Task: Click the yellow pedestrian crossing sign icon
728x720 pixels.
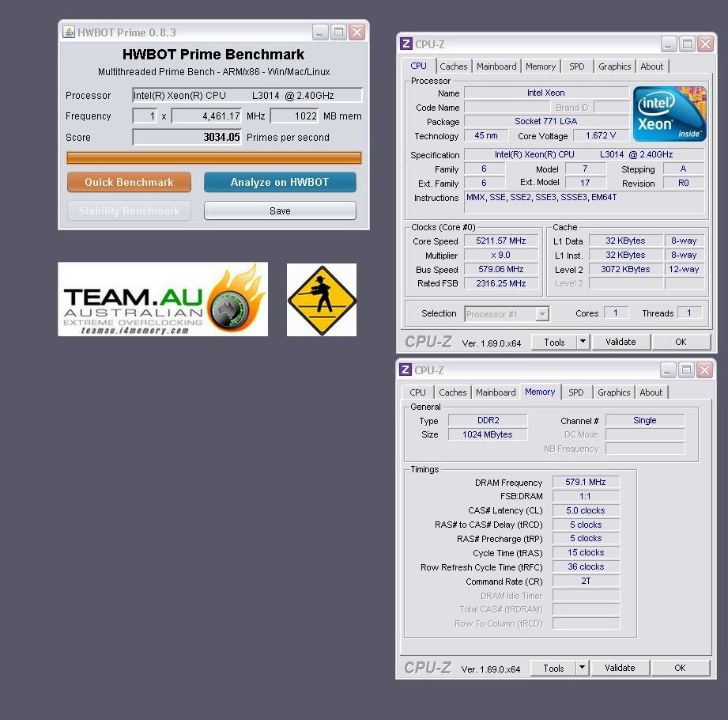Action: click(321, 299)
